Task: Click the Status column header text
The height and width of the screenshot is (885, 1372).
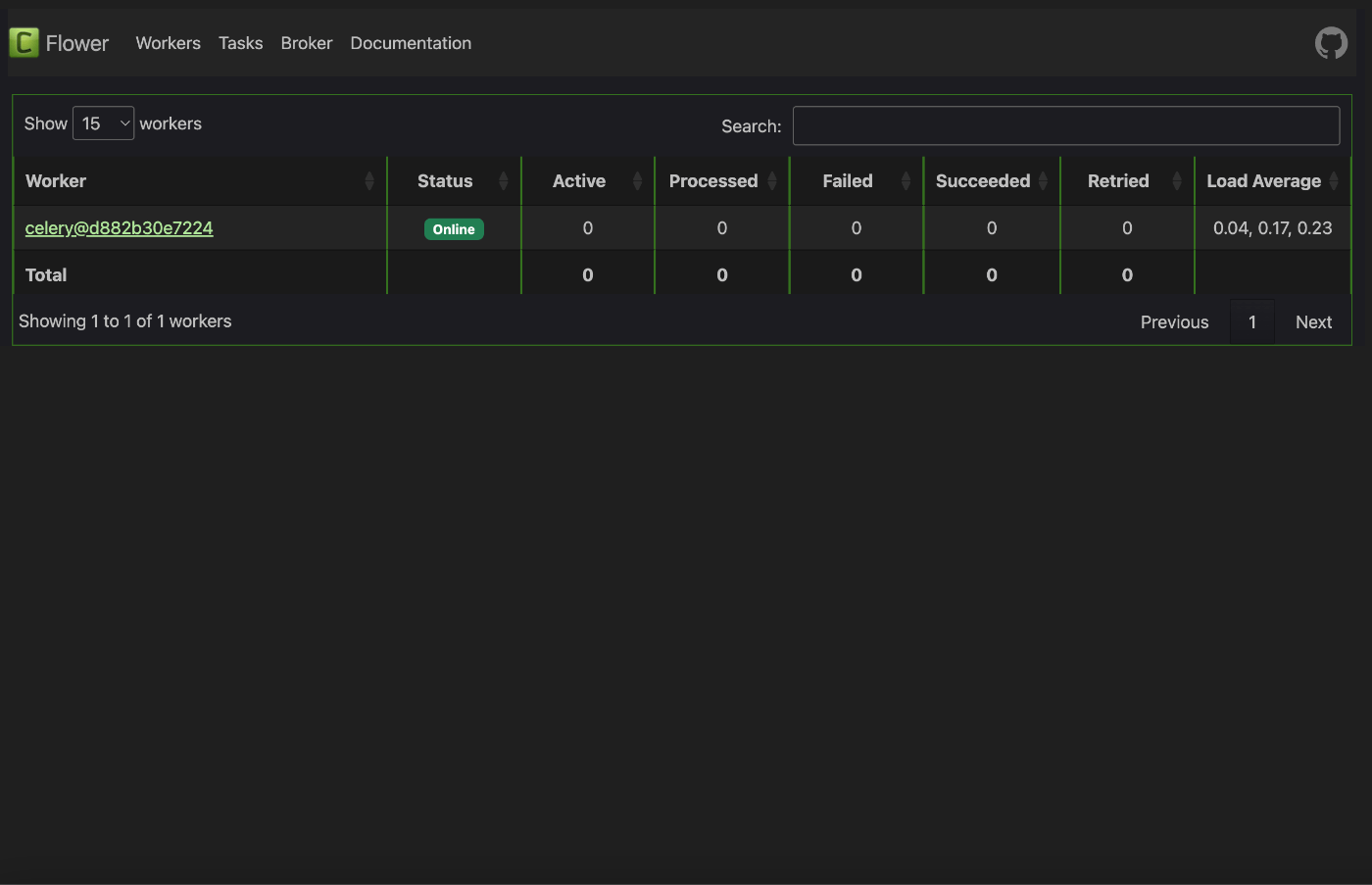Action: tap(445, 181)
